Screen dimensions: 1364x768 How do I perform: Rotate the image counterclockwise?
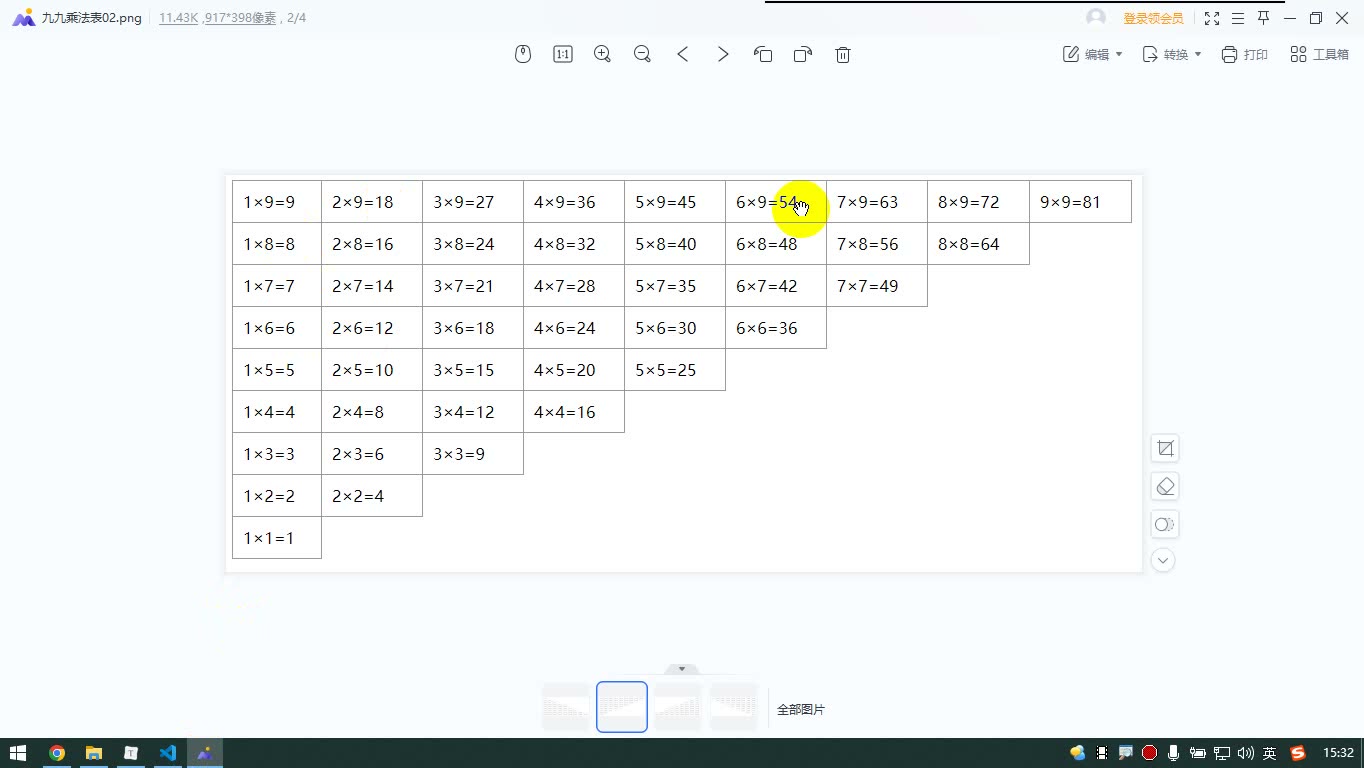763,54
